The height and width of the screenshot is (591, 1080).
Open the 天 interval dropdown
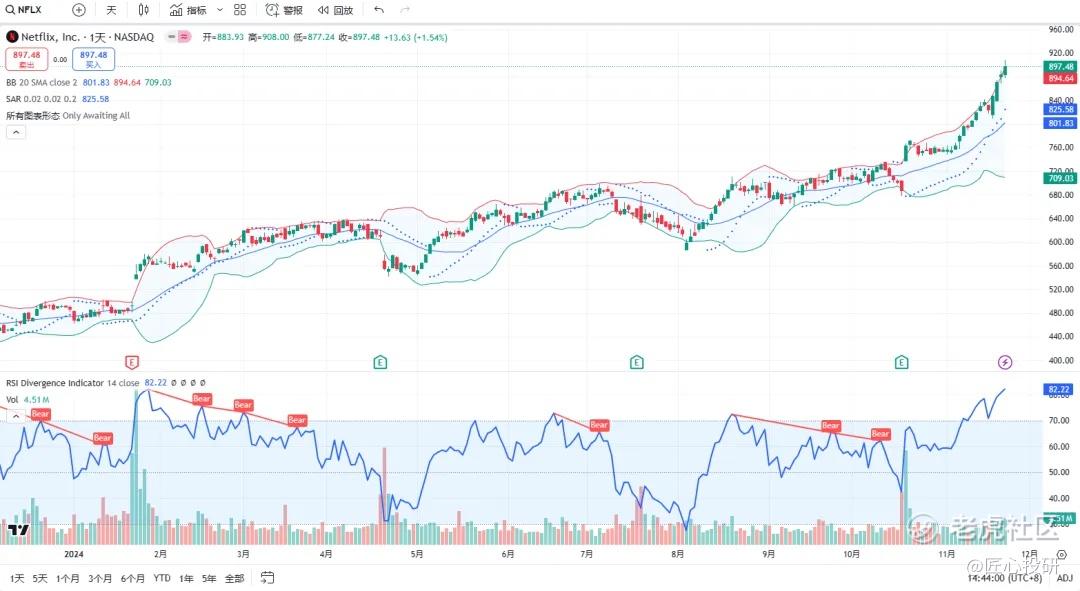(111, 10)
